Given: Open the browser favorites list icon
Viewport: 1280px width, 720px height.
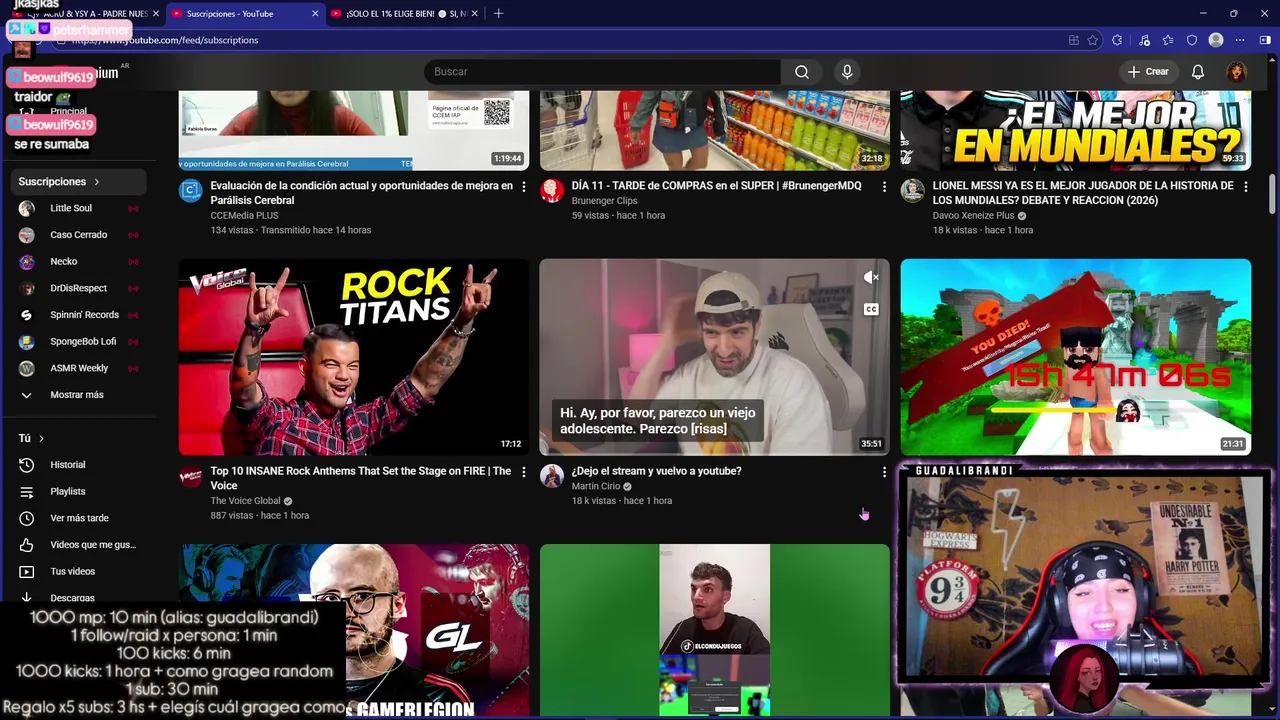Looking at the screenshot, I should [x=1167, y=40].
